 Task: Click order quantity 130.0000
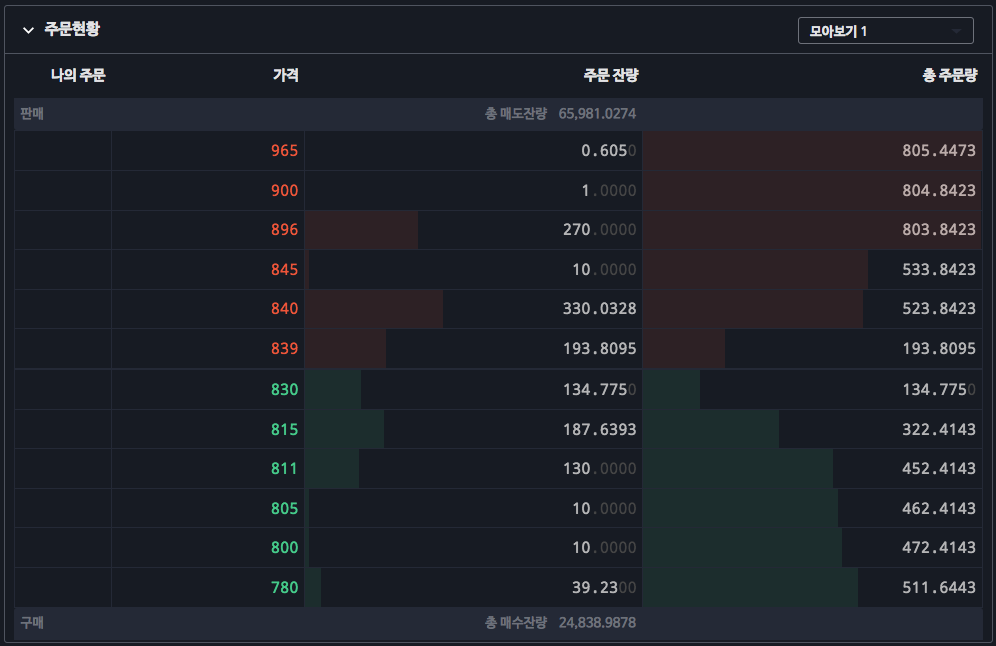click(x=600, y=468)
